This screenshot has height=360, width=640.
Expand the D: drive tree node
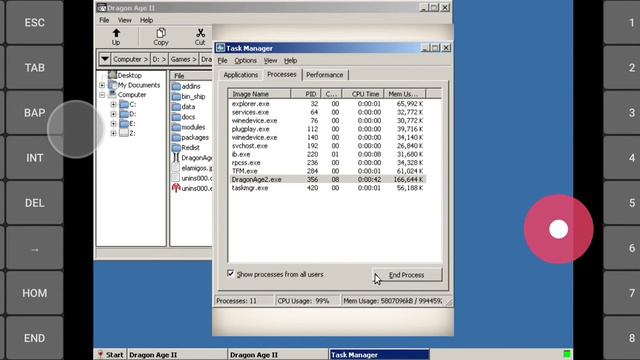[x=113, y=114]
